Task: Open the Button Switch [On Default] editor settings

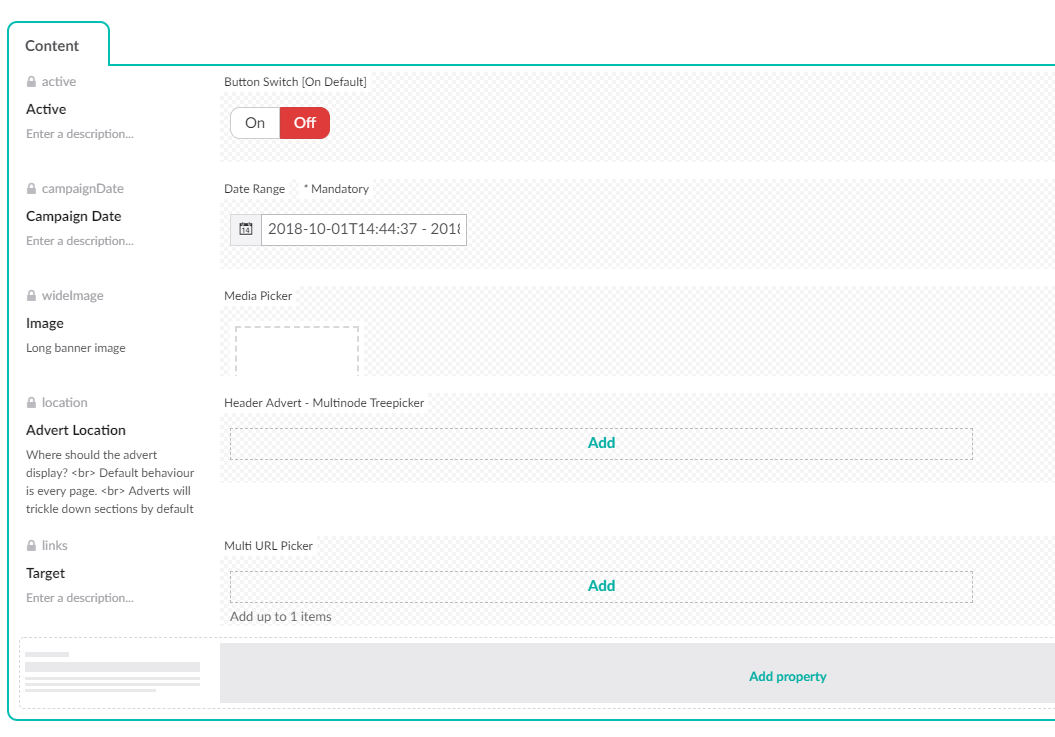Action: pos(295,82)
